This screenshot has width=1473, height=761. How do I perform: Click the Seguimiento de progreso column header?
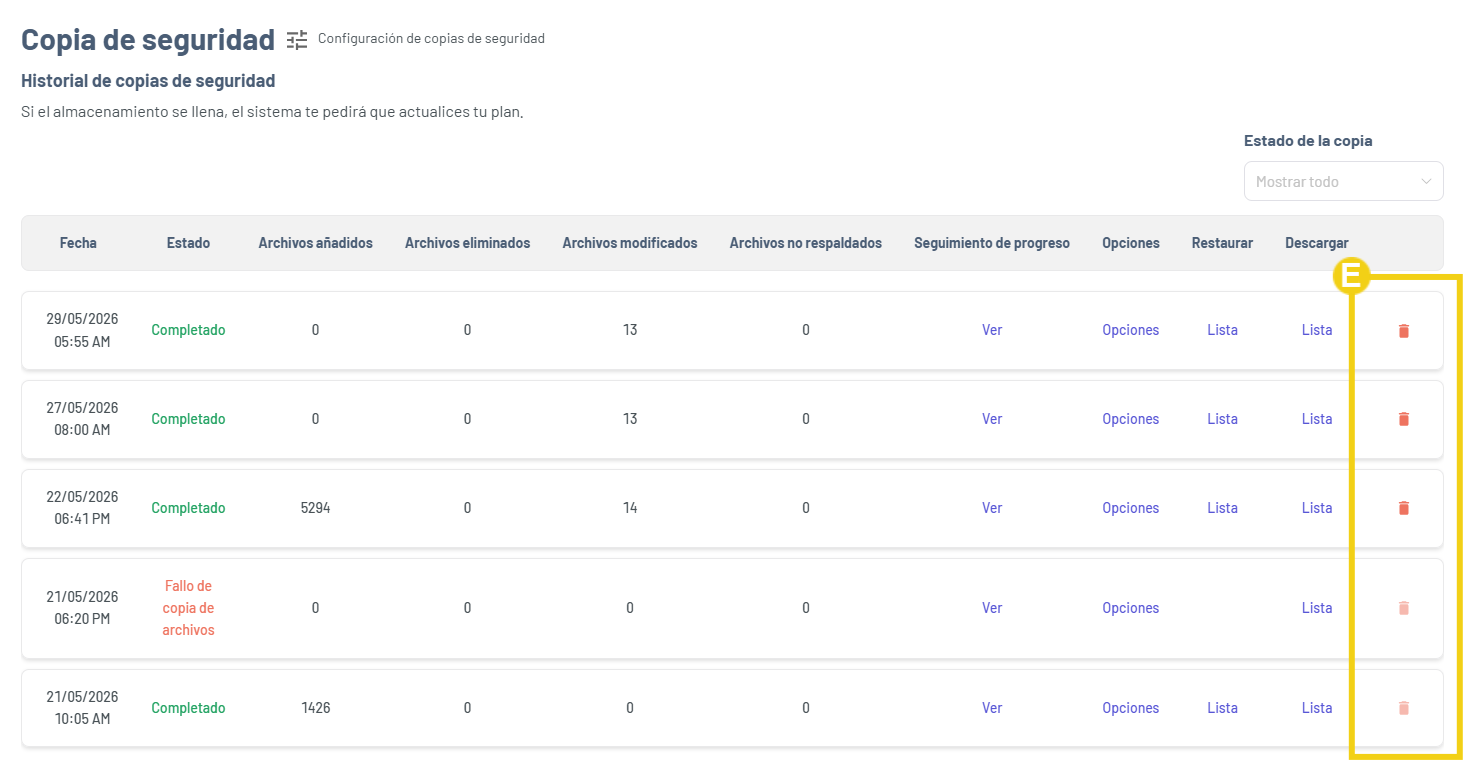(x=992, y=243)
